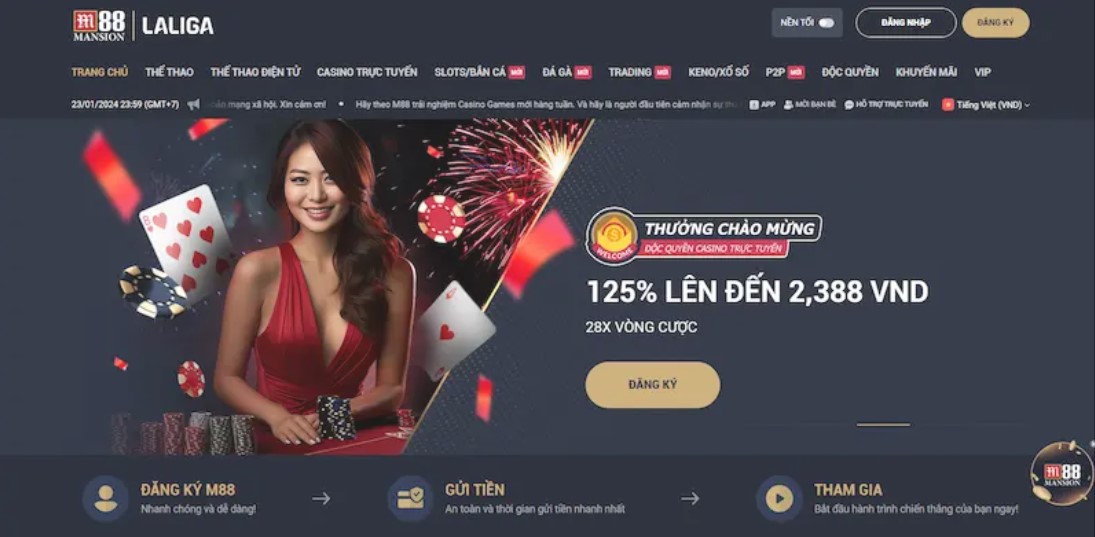Click the Đăng Nhập login button
Image resolution: width=1095 pixels, height=537 pixels.
click(x=906, y=23)
